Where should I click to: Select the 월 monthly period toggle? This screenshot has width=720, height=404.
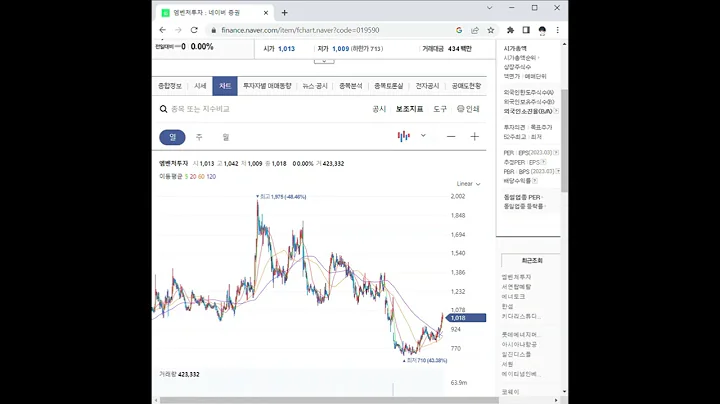click(226, 137)
